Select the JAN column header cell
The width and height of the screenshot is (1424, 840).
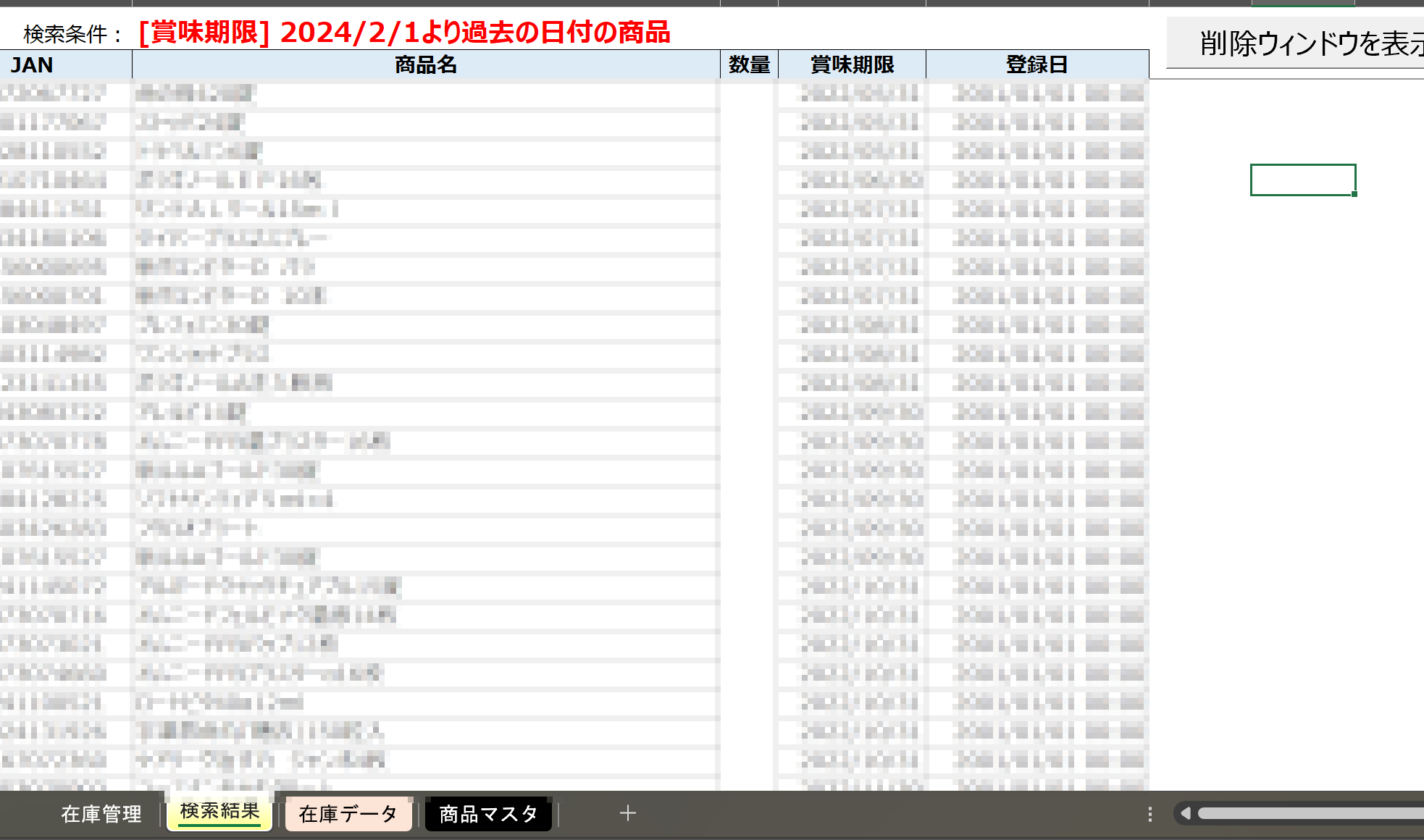coord(66,64)
